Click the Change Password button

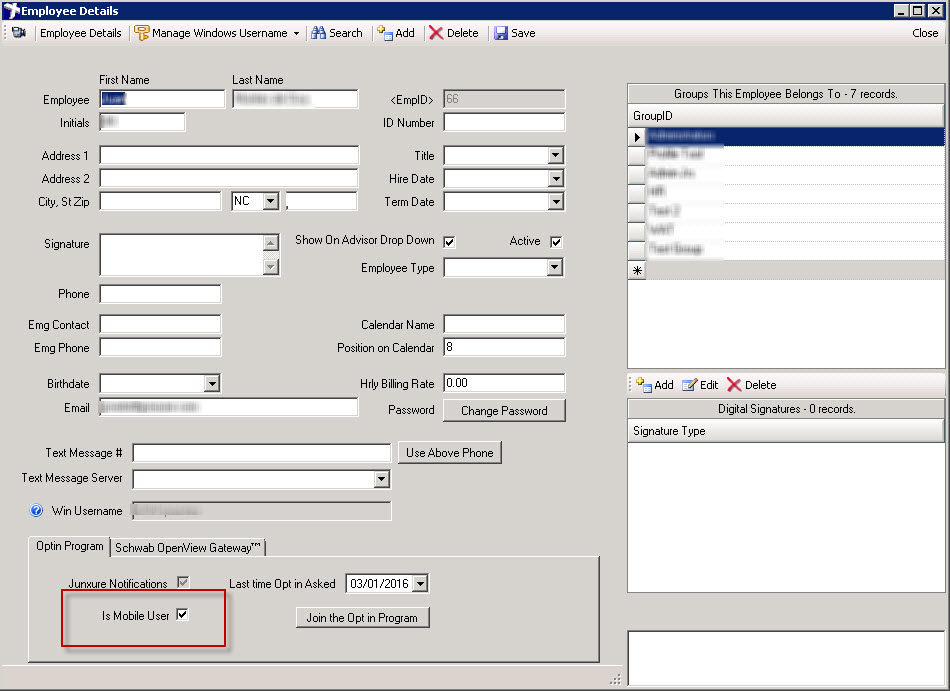coord(504,411)
